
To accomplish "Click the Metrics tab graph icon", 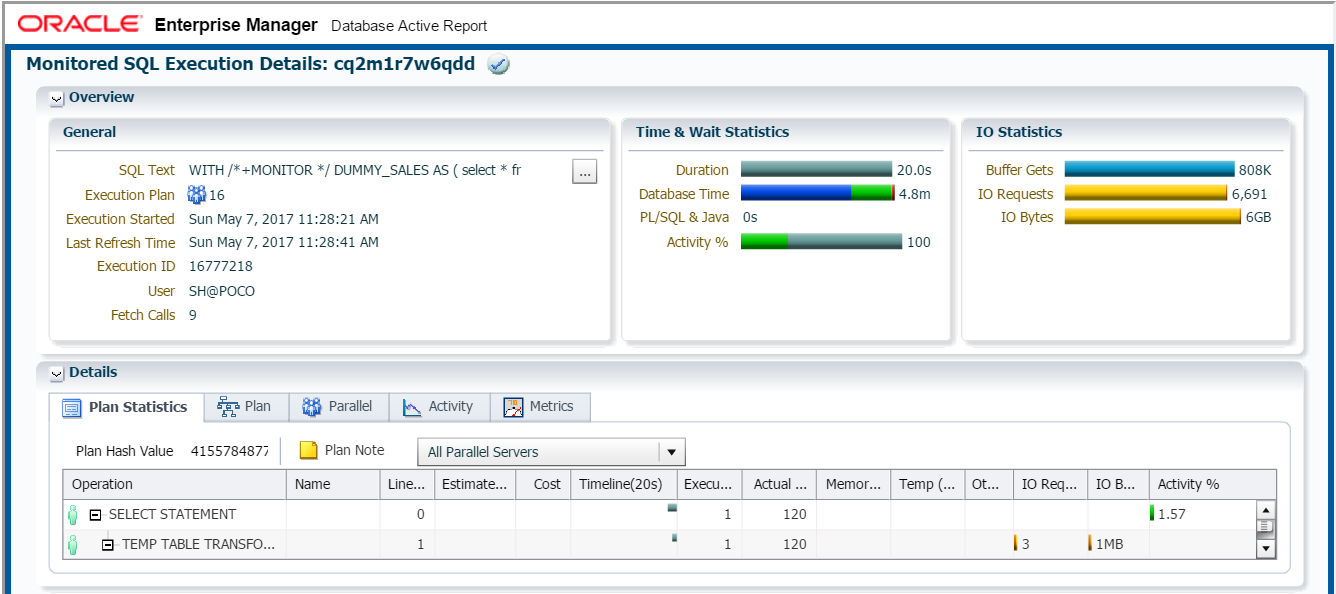I will tap(513, 408).
